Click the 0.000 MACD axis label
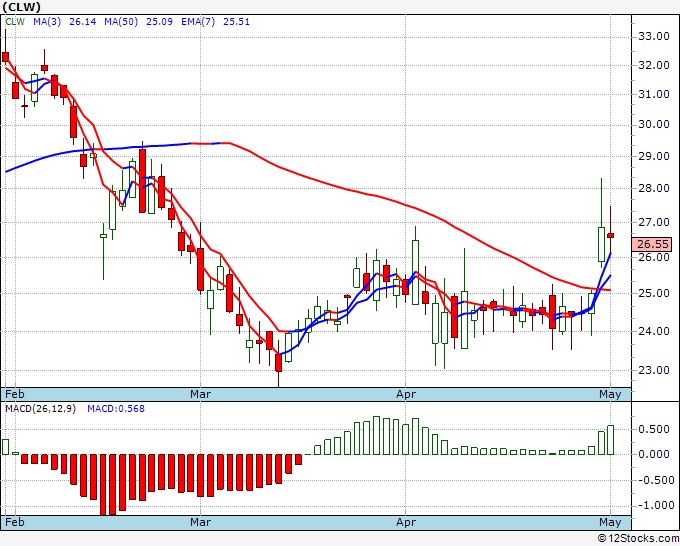Viewport: 680px width, 546px height. (x=654, y=454)
